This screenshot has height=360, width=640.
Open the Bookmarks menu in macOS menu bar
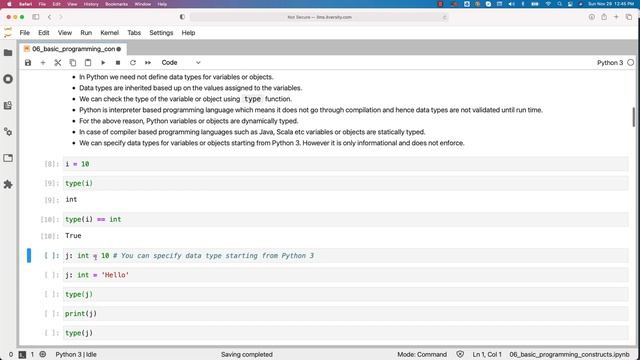click(116, 4)
